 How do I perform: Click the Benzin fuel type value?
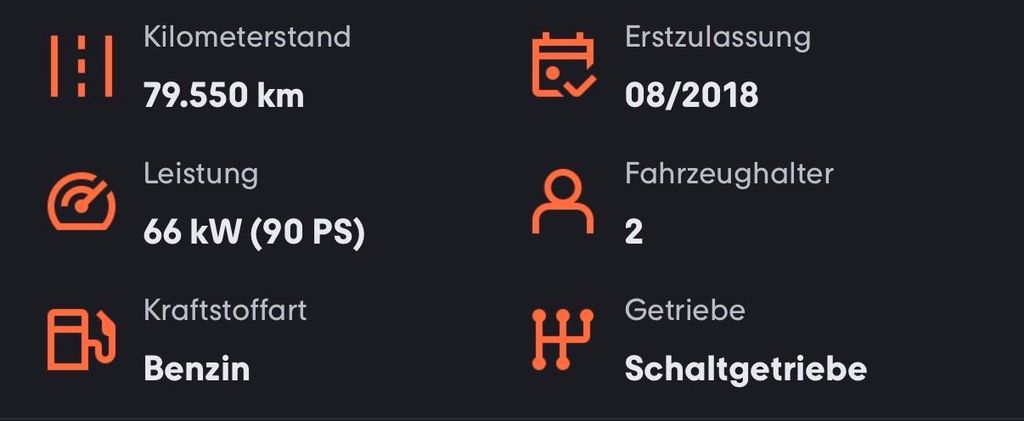coord(197,369)
